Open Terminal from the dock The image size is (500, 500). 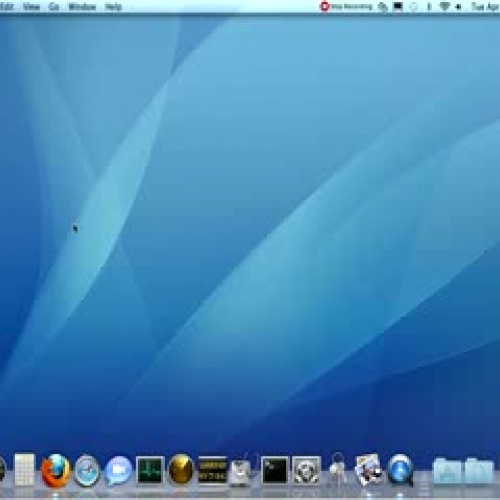tap(274, 471)
